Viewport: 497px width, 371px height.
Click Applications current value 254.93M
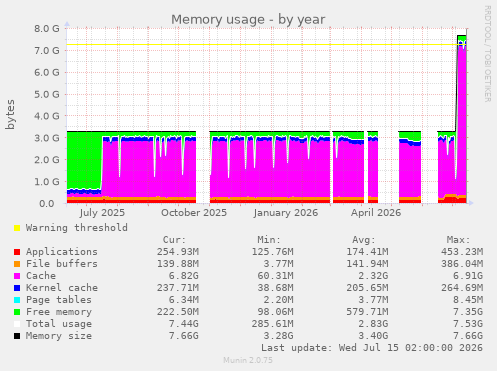178,252
